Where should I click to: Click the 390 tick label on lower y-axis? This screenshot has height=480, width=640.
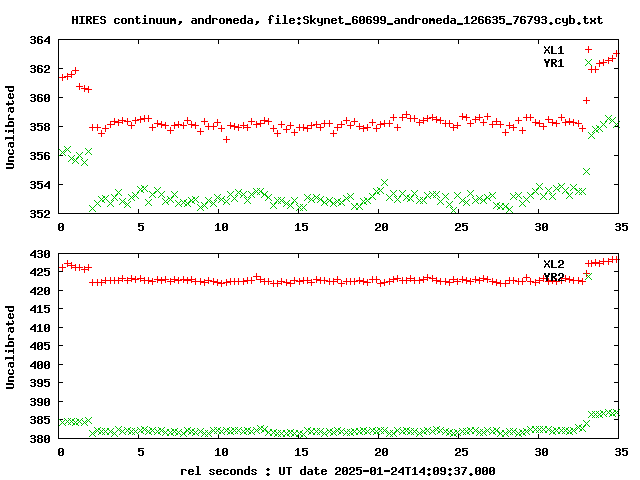[40, 402]
